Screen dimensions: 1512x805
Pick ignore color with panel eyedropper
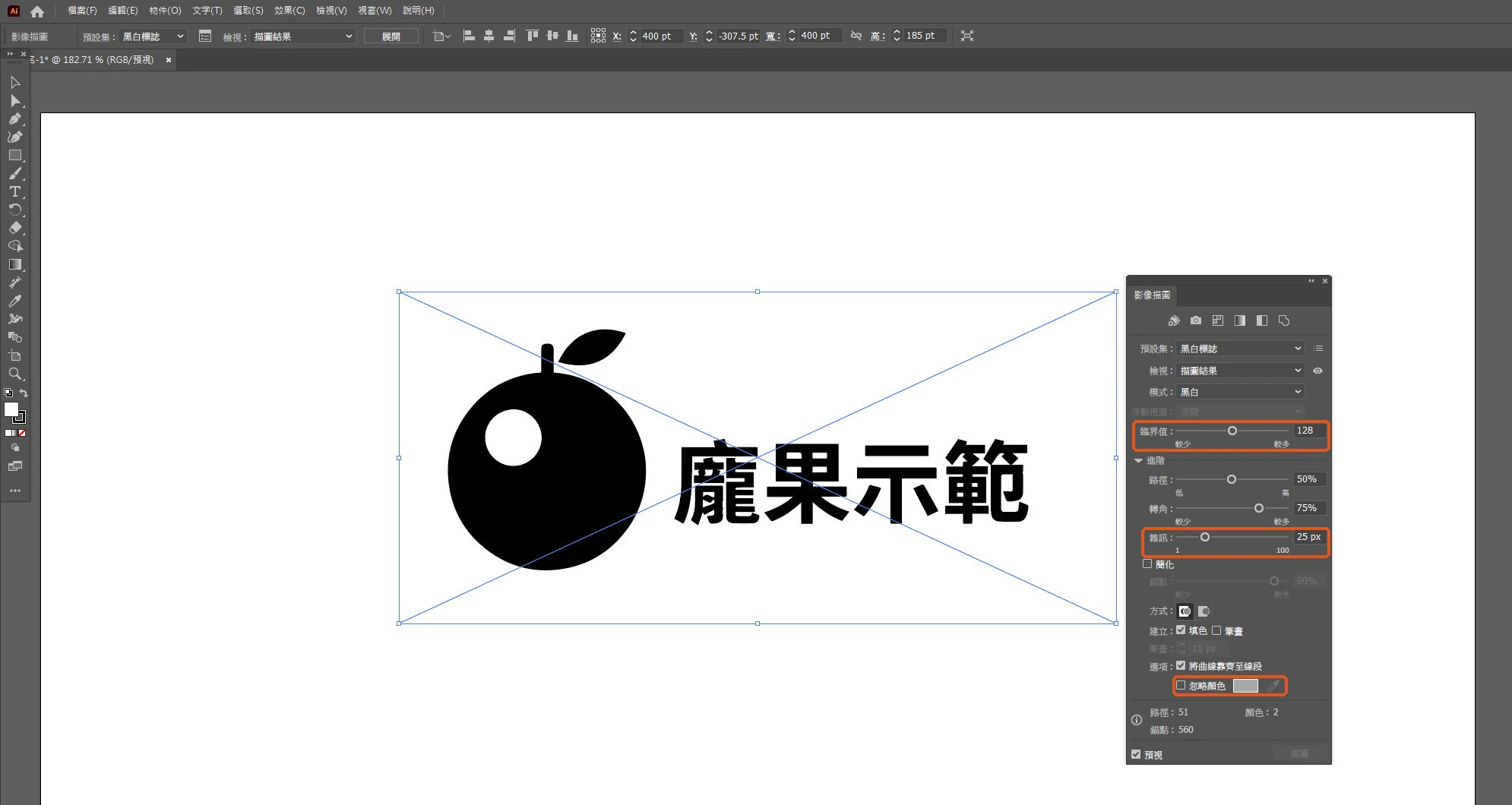click(x=1273, y=686)
